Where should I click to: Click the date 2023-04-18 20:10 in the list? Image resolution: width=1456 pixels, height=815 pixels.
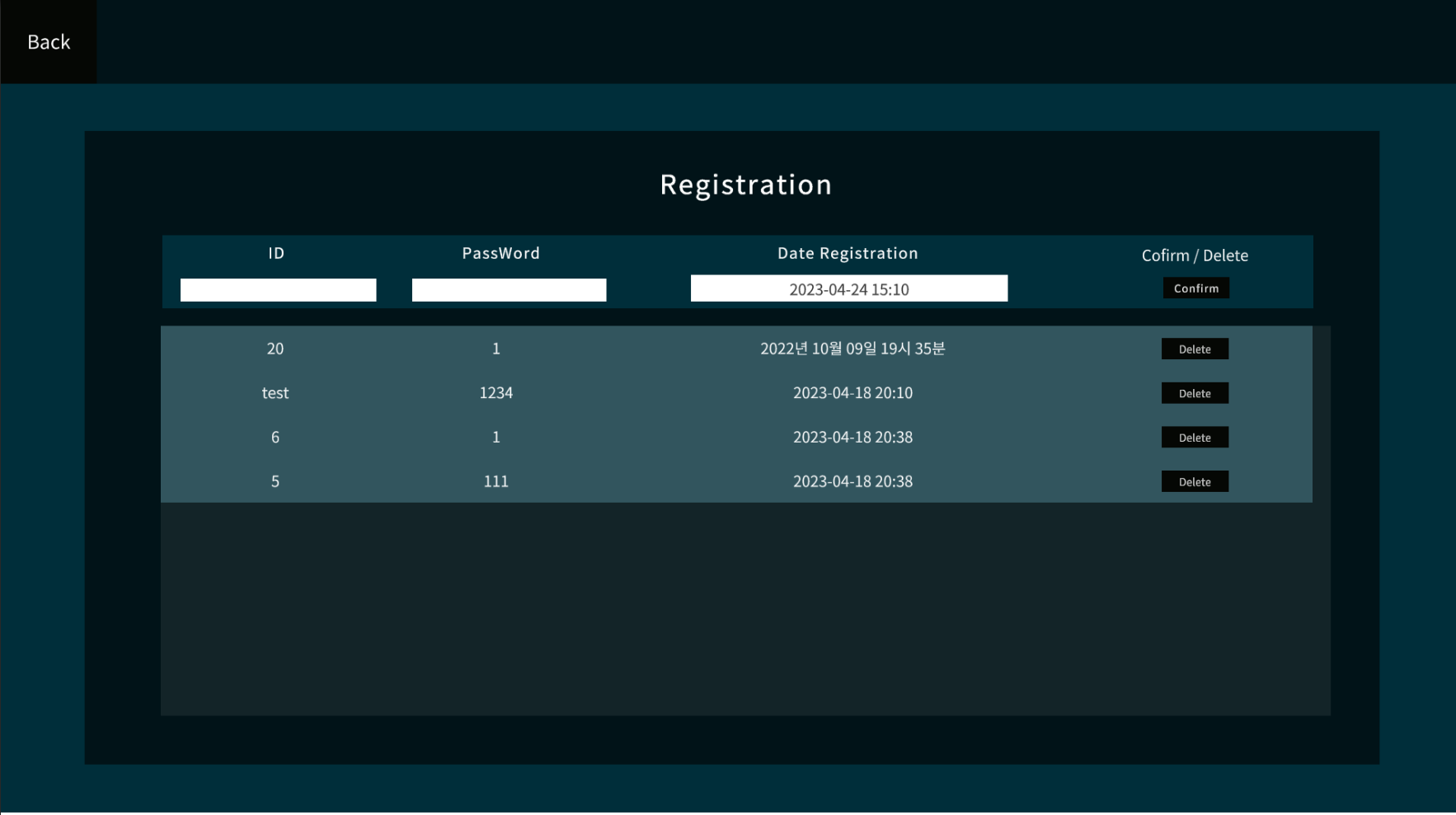pyautogui.click(x=852, y=393)
